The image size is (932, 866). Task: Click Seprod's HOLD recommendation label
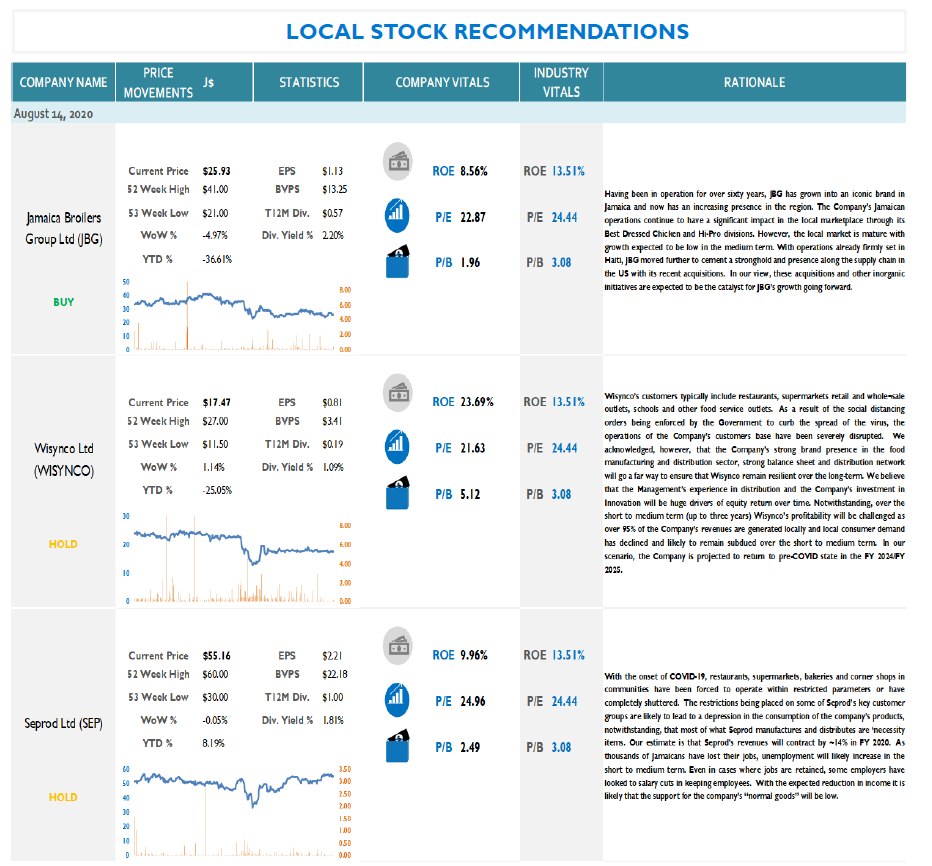pos(63,797)
